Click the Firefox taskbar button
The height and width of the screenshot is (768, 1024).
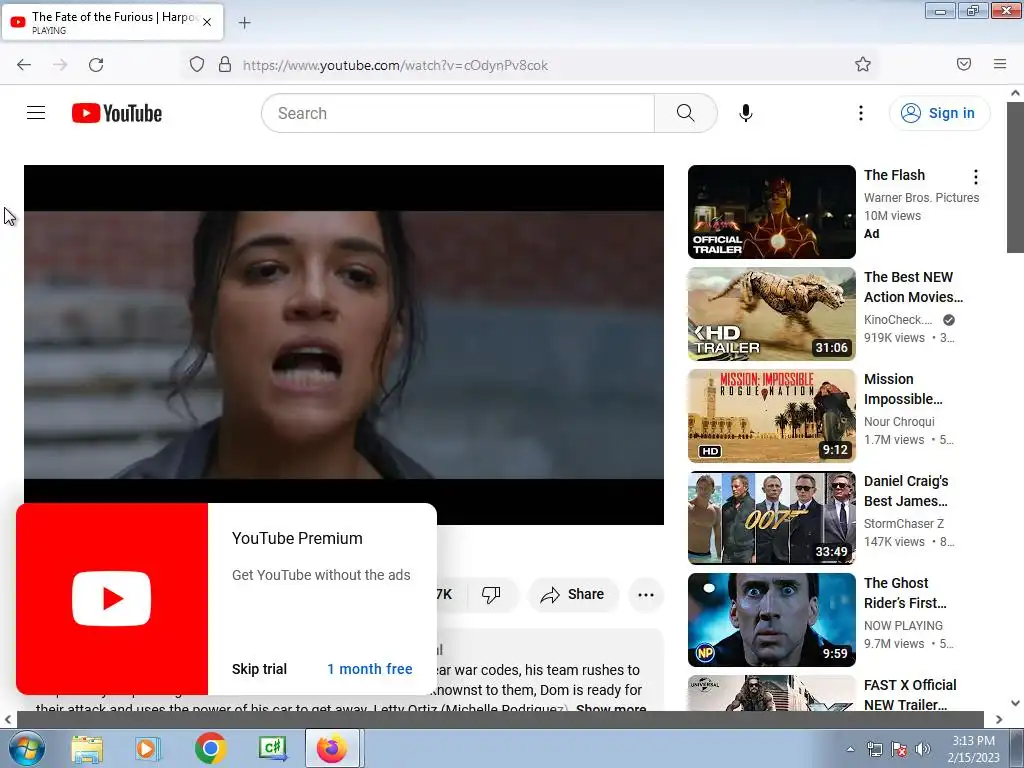333,748
